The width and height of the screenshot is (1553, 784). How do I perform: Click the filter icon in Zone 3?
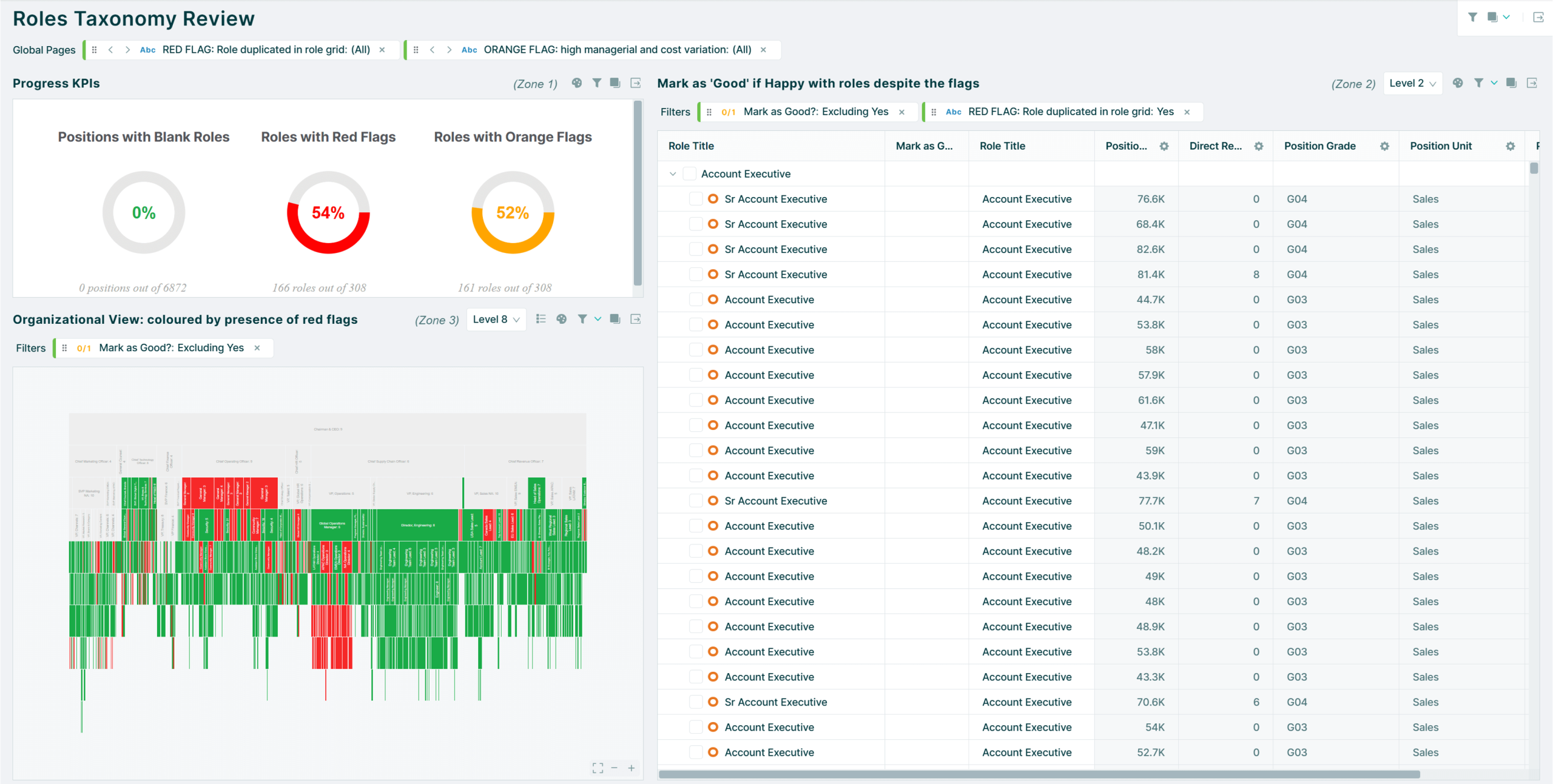click(582, 319)
